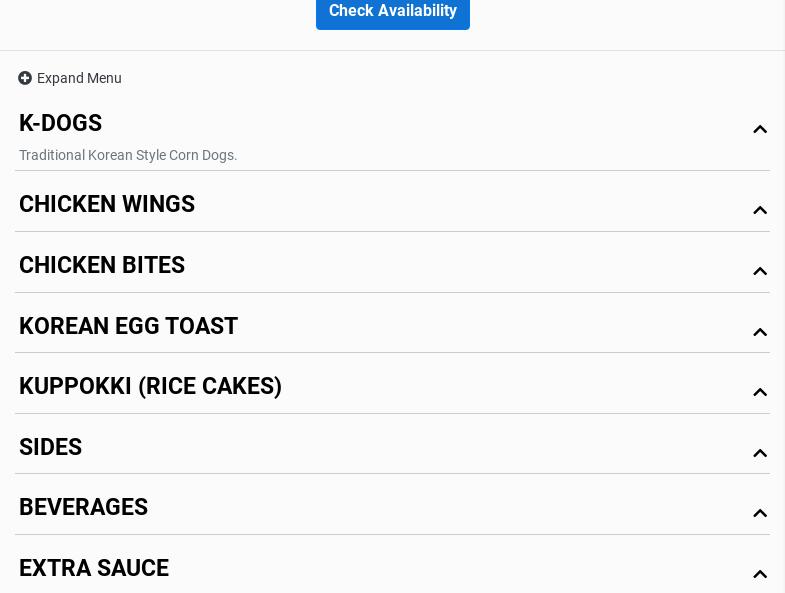The height and width of the screenshot is (593, 785).
Task: Open the KOREAN EGG TOAST heading
Action: point(128,326)
